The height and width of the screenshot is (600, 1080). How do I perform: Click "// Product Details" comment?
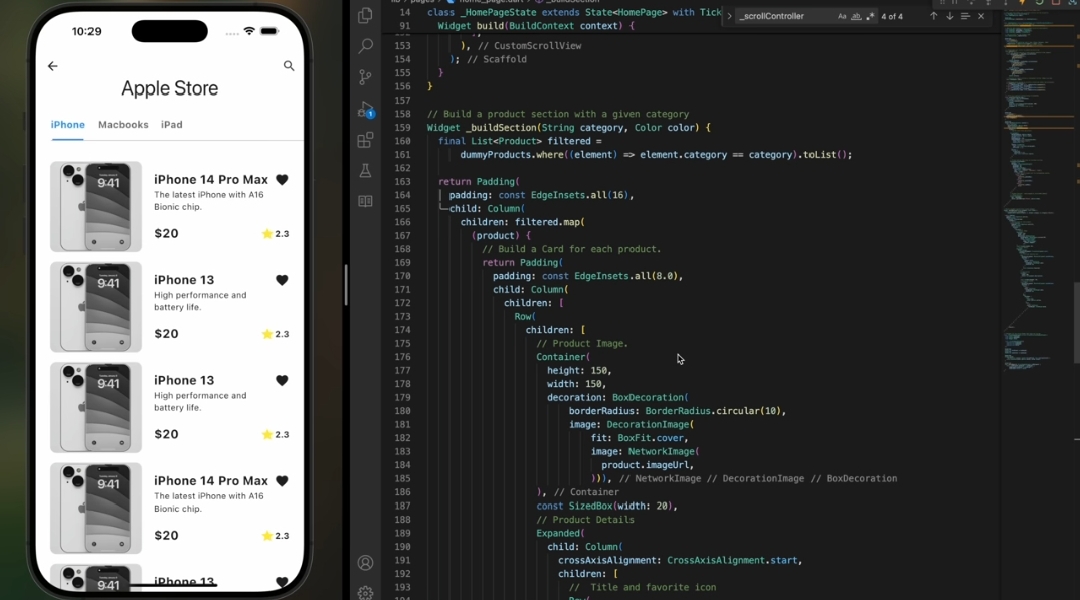(x=585, y=520)
